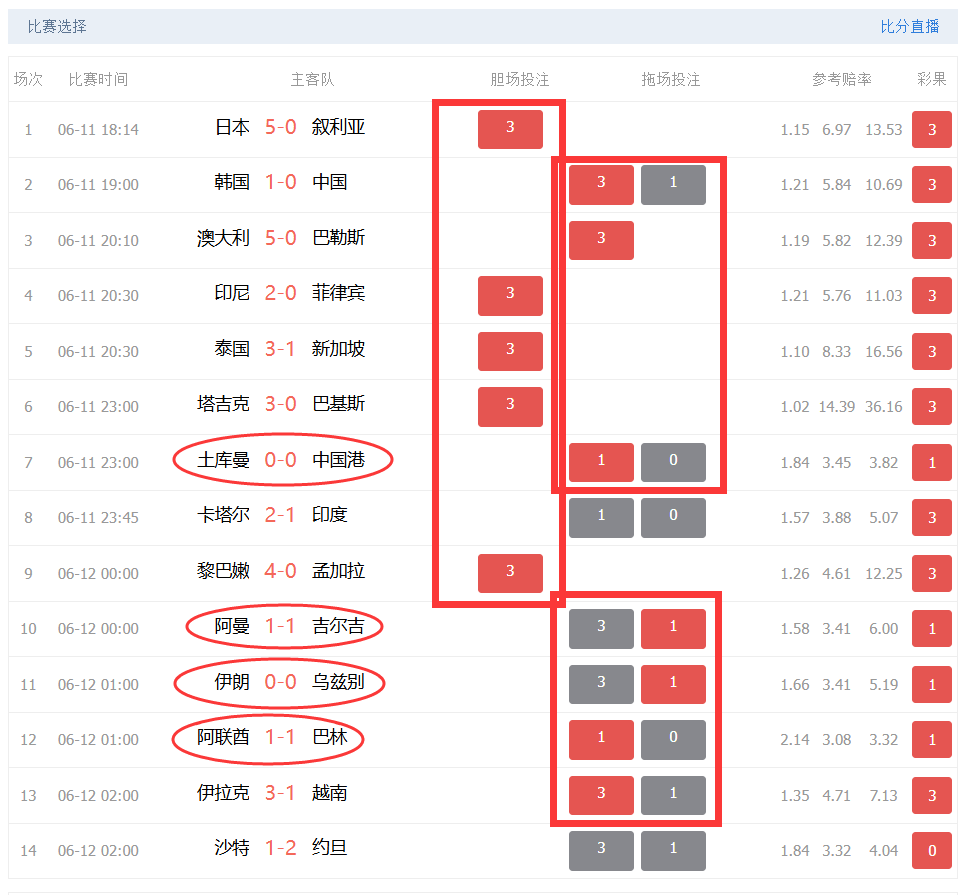This screenshot has height=895, width=973.
Task: Click the red 3 drag bet for 澳大利亚
Action: [x=601, y=240]
